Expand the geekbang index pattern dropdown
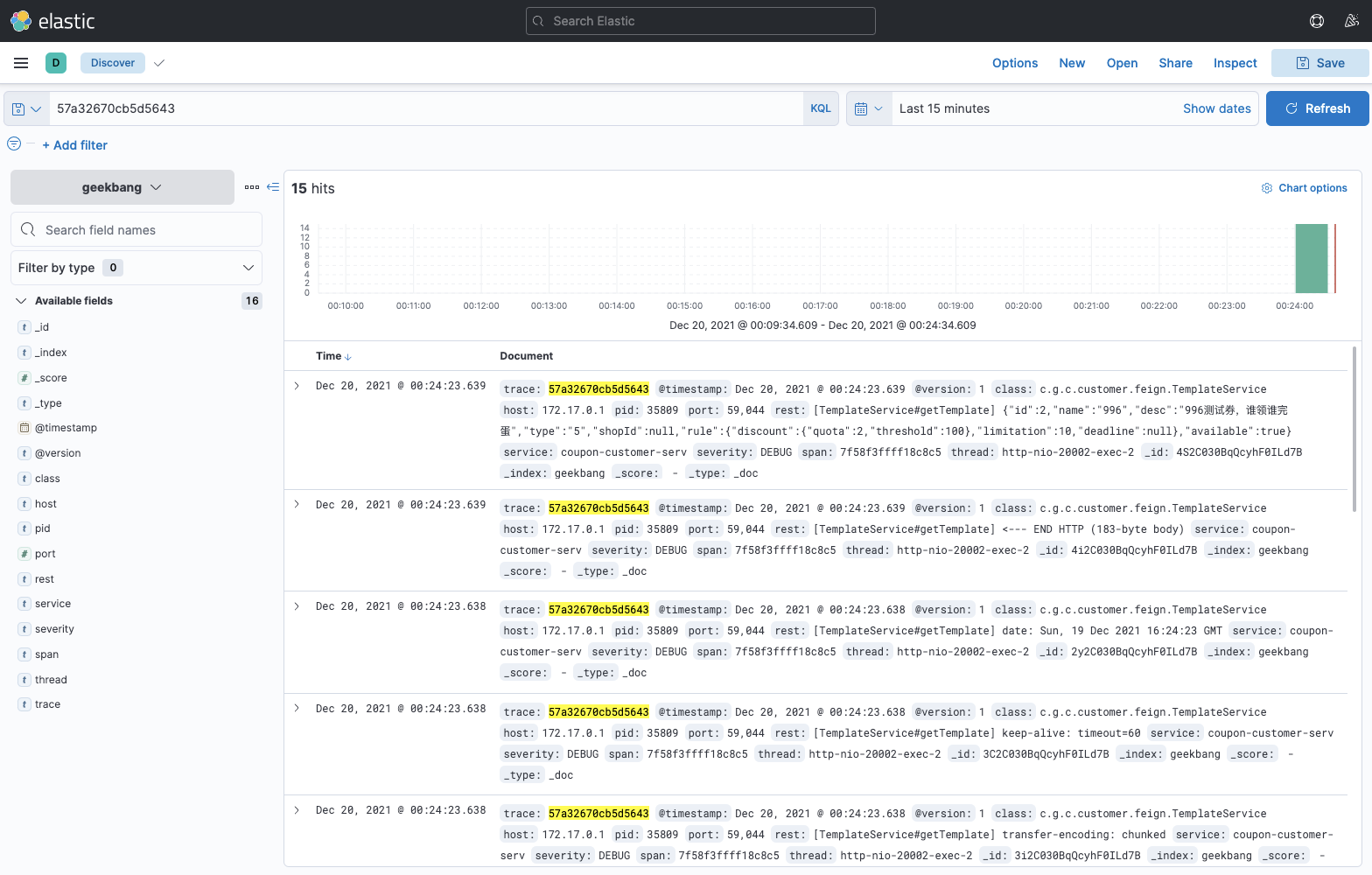This screenshot has width=1372, height=875. tap(122, 187)
